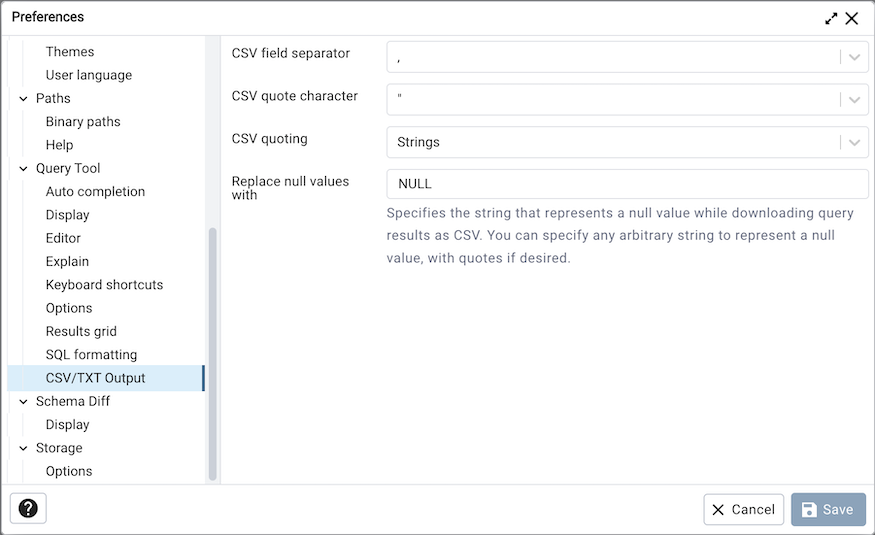This screenshot has width=875, height=535.
Task: Close the Preferences dialog with X
Action: (852, 18)
